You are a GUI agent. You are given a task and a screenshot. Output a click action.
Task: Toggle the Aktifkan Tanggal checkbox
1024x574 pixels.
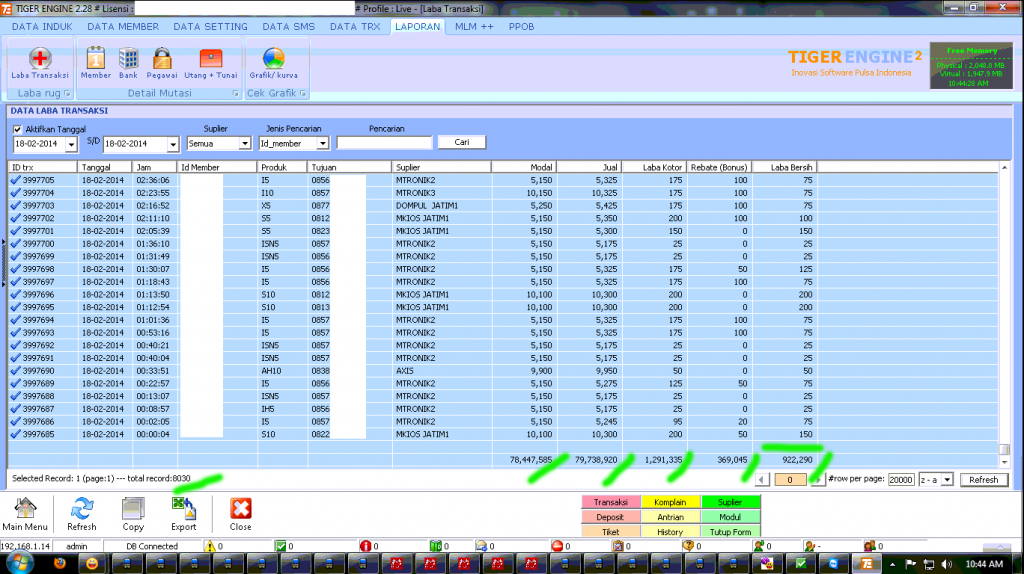17,129
